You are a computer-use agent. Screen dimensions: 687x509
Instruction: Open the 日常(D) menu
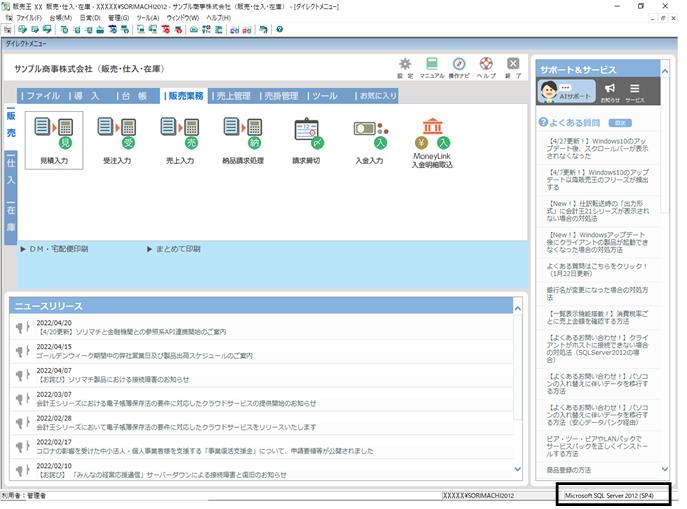(90, 18)
